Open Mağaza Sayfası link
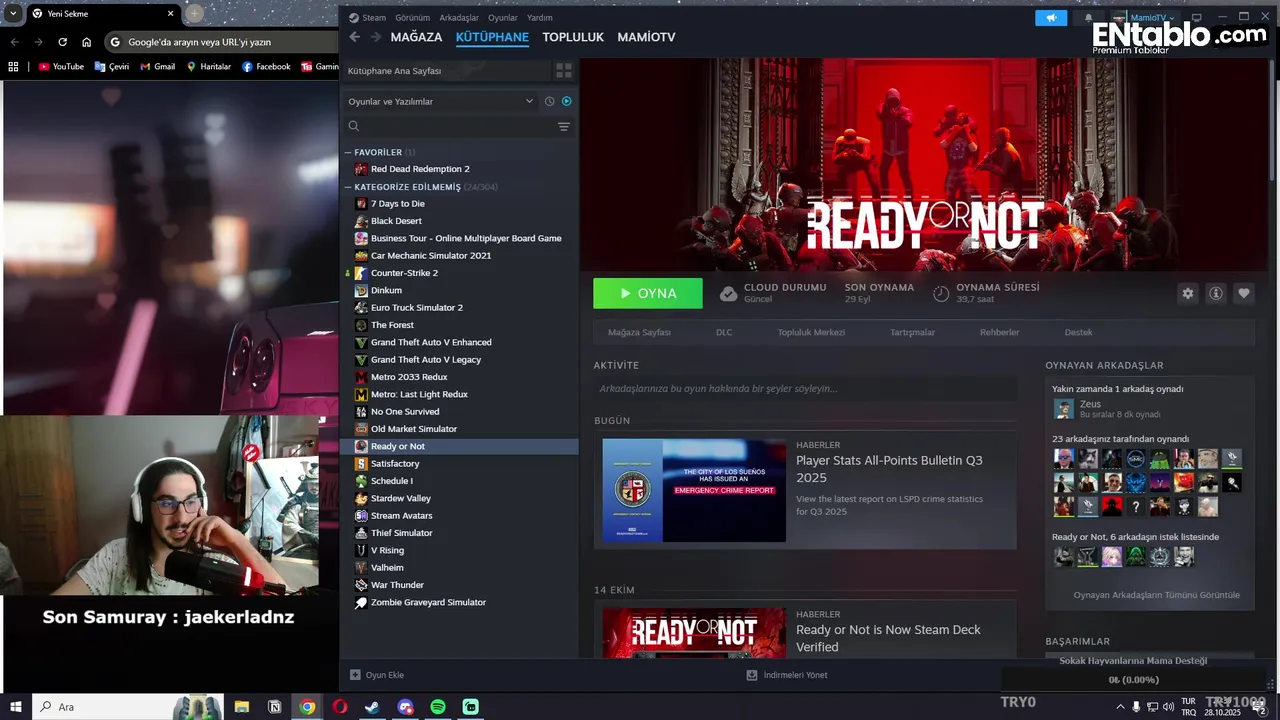This screenshot has height=720, width=1280. pyautogui.click(x=639, y=332)
